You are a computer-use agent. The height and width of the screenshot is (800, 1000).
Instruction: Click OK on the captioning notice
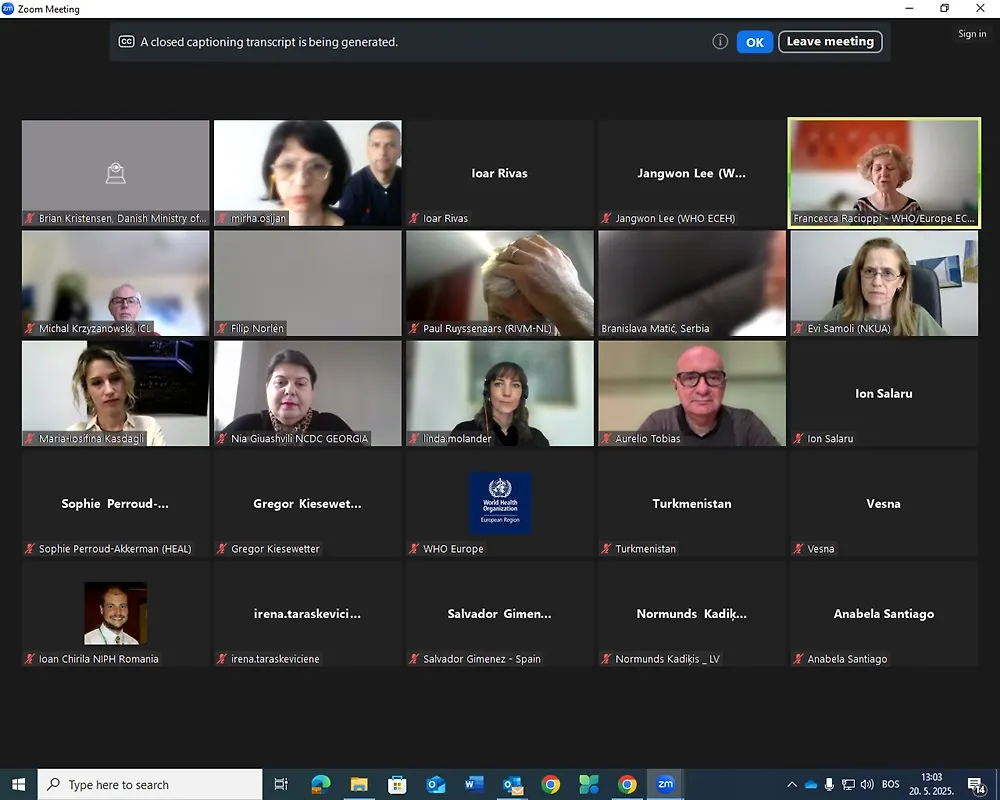click(x=754, y=42)
